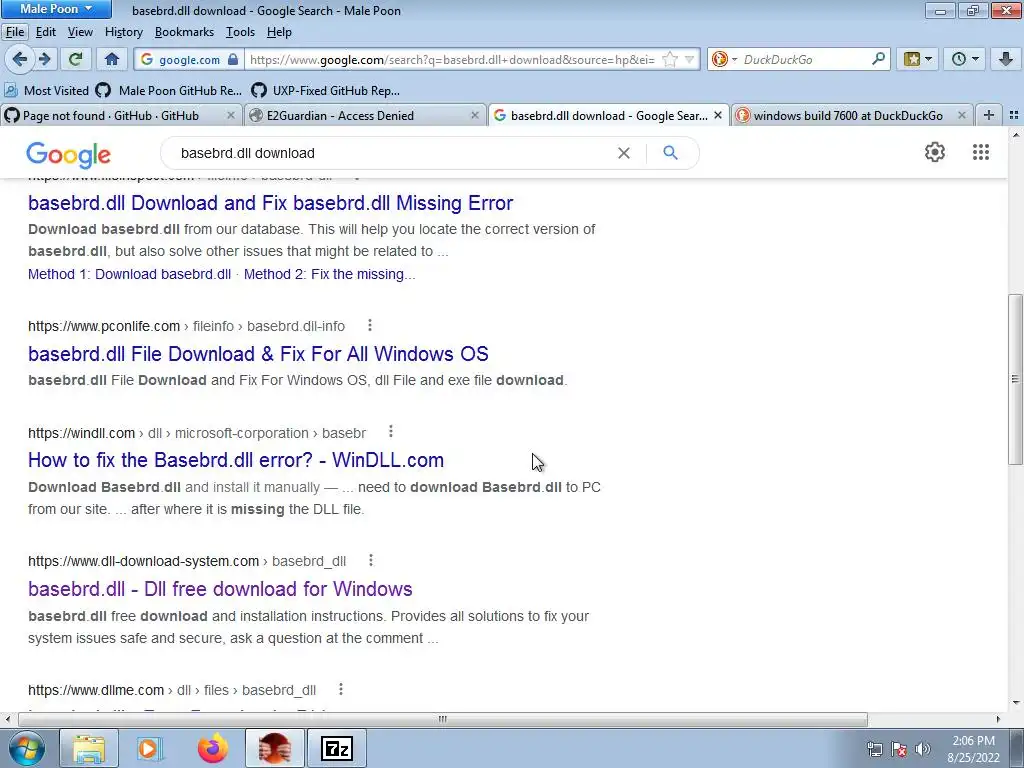Open Method 2: Fix the missing... sitelink
The image size is (1024, 768).
coord(329,274)
